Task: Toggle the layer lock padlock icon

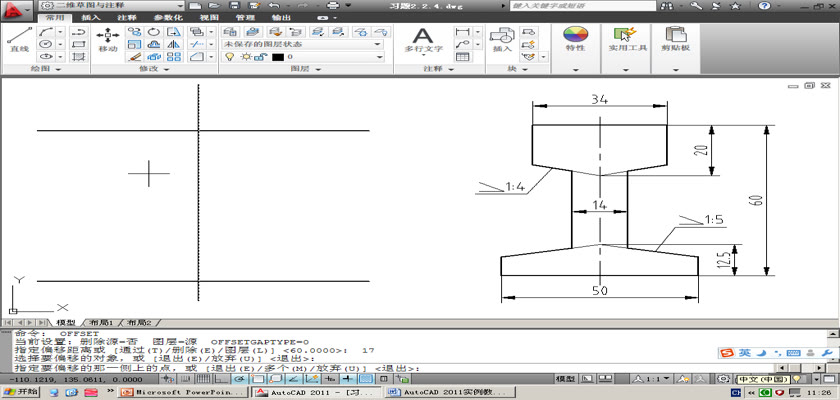Action: click(259, 56)
